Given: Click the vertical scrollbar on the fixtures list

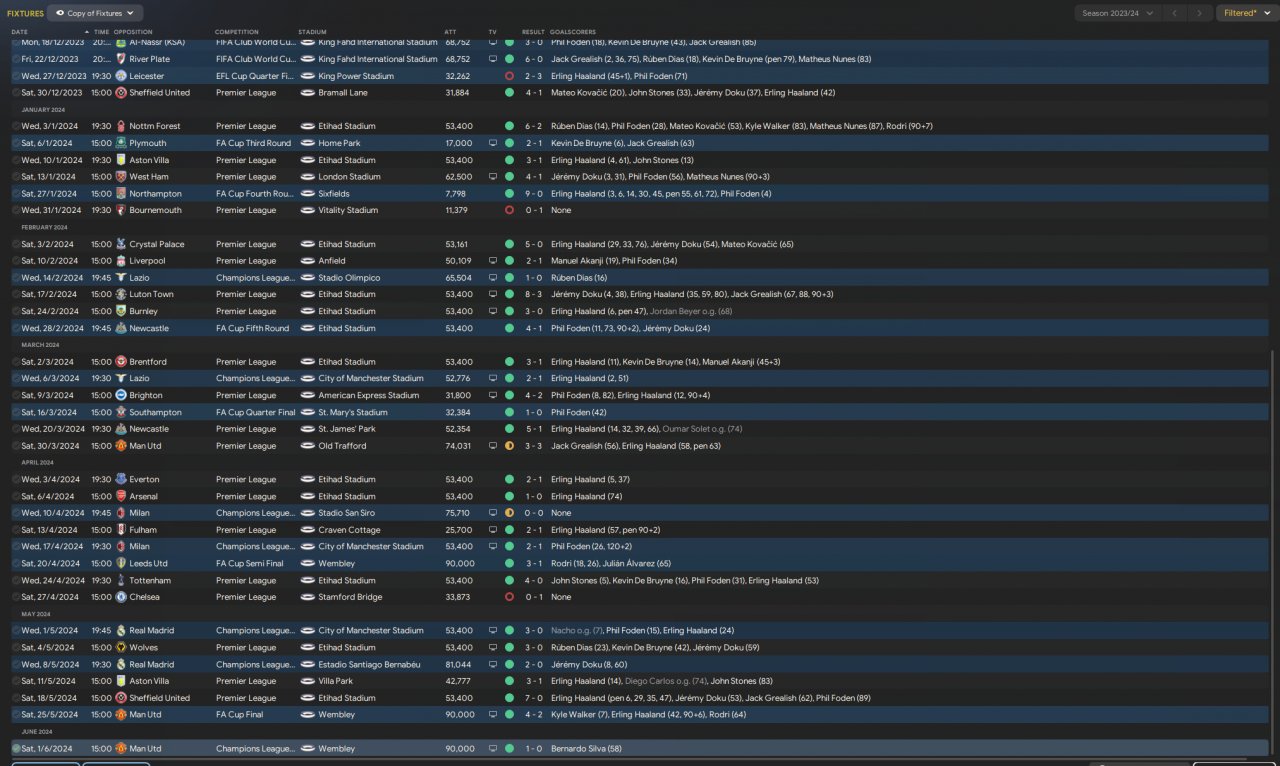Looking at the screenshot, I should [1274, 550].
